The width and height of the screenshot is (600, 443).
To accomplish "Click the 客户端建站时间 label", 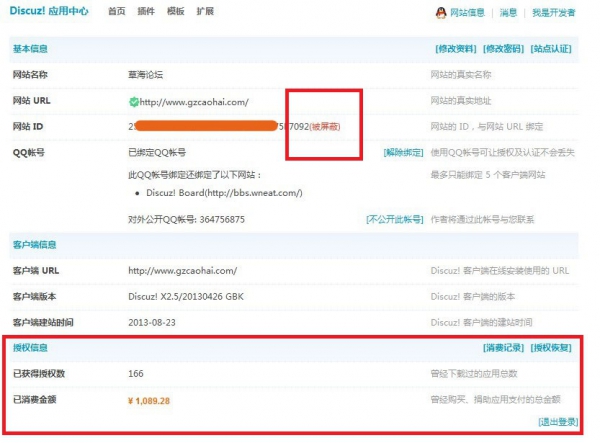I will (x=43, y=322).
